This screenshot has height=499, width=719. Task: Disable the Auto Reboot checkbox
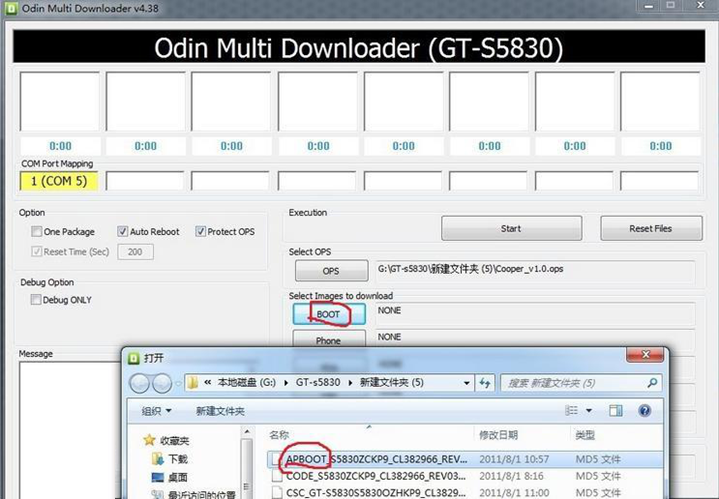(x=122, y=231)
